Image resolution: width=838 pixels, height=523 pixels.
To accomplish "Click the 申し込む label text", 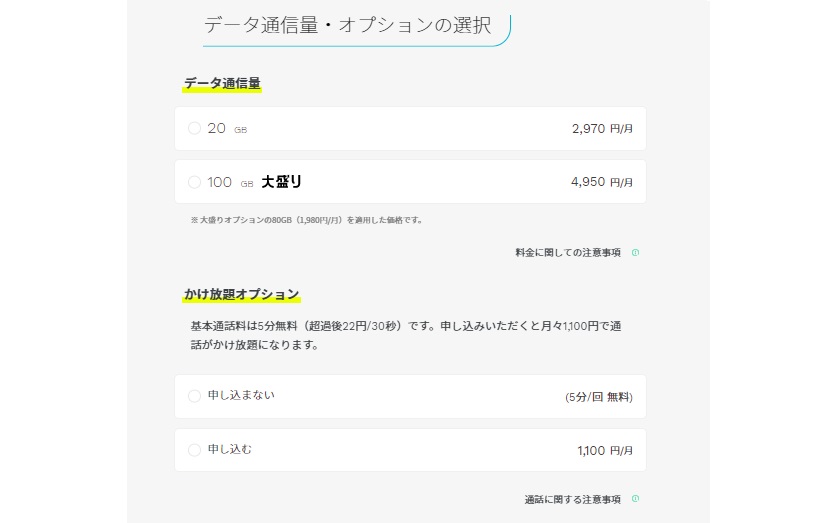I will [229, 449].
